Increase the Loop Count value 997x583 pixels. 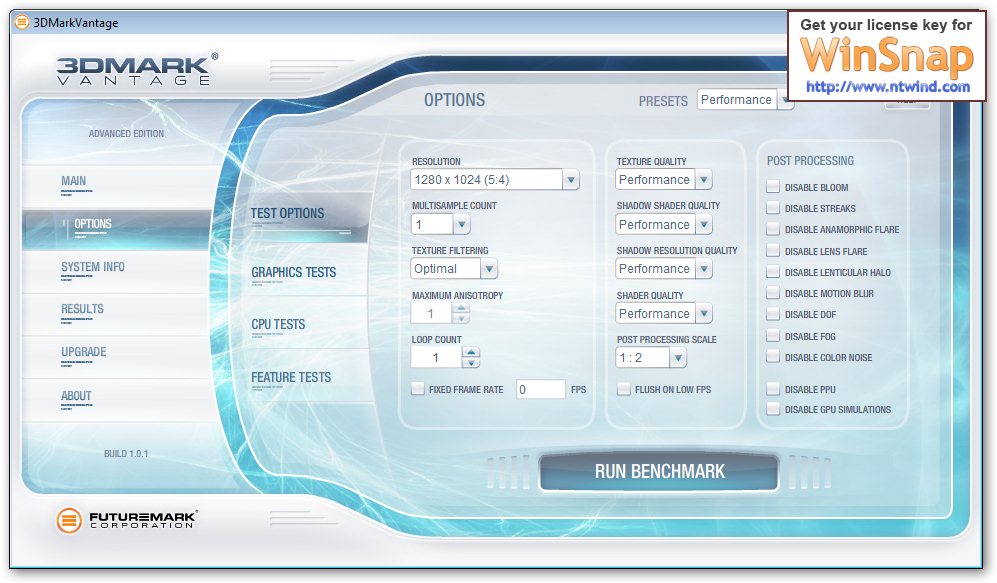tap(471, 352)
